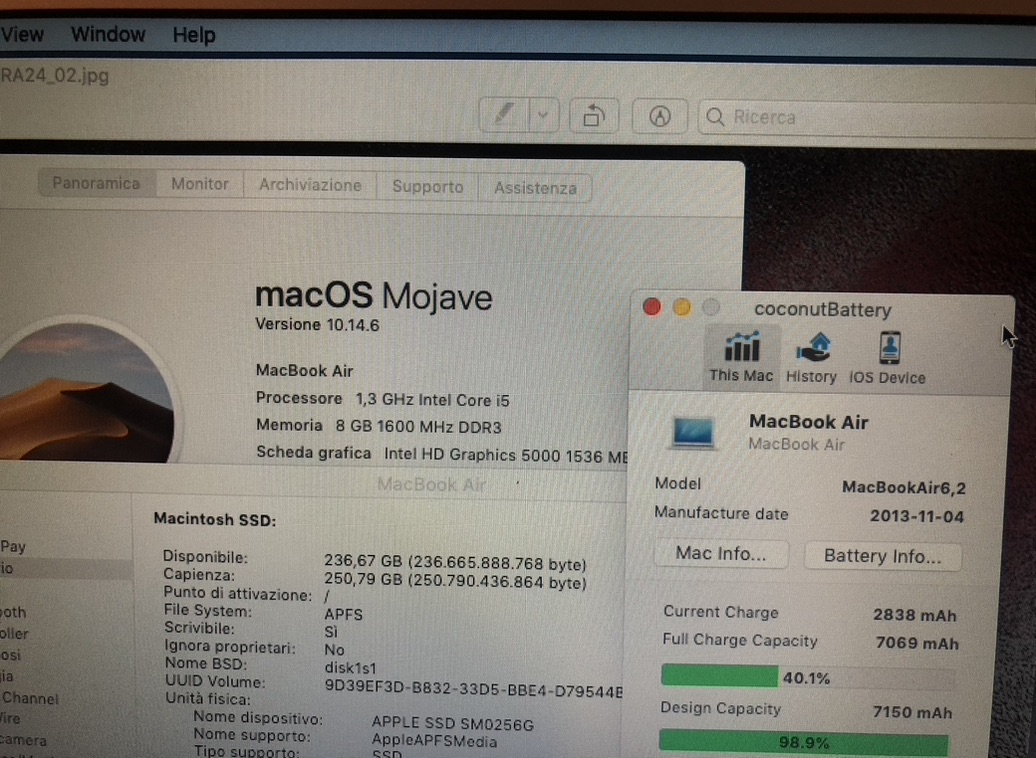Click the RA24_02.jpg window title
The height and width of the screenshot is (758, 1036).
click(x=54, y=75)
